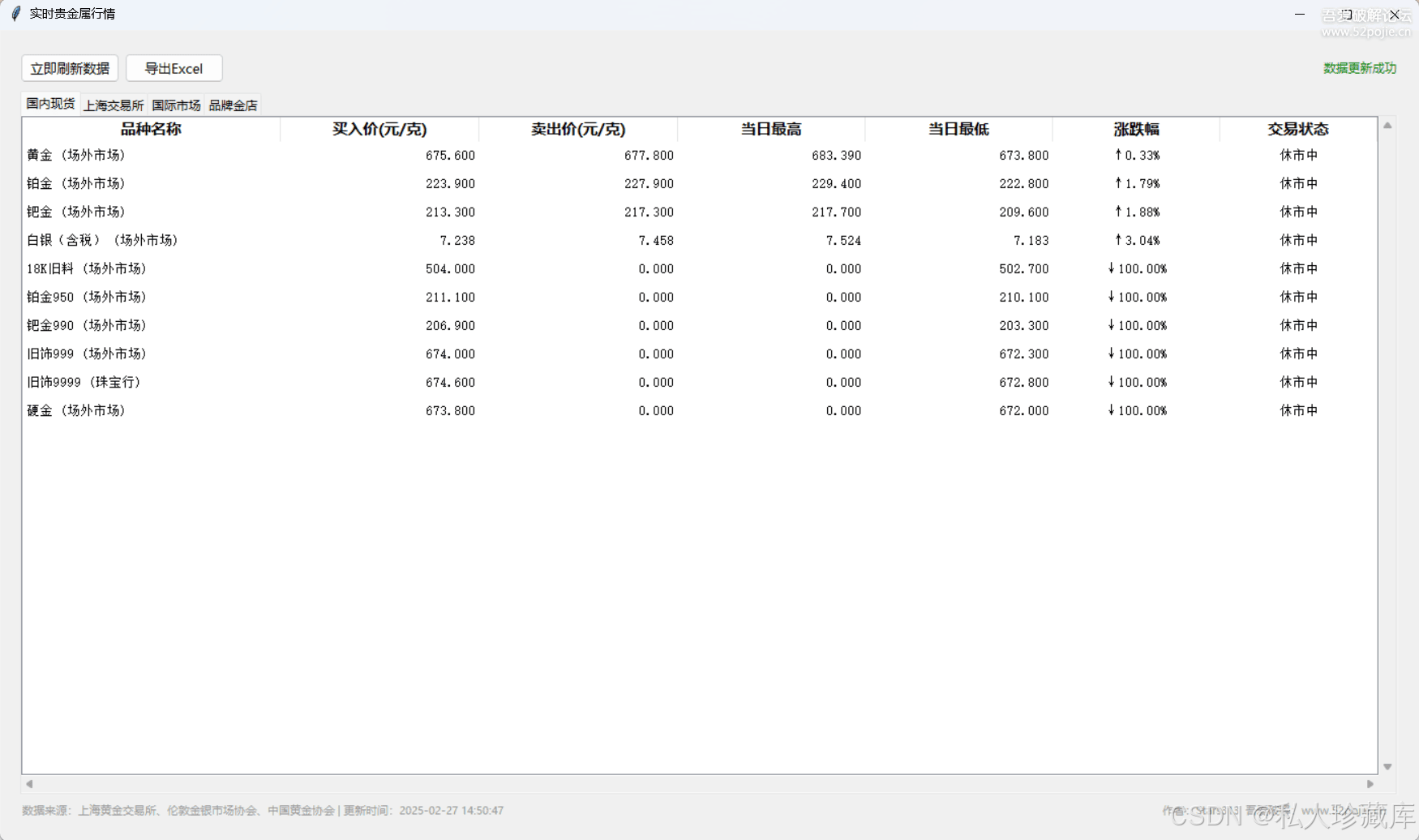This screenshot has height=840, width=1419.
Task: Select the 18K旧料 (场外市场) row name
Action: click(88, 268)
